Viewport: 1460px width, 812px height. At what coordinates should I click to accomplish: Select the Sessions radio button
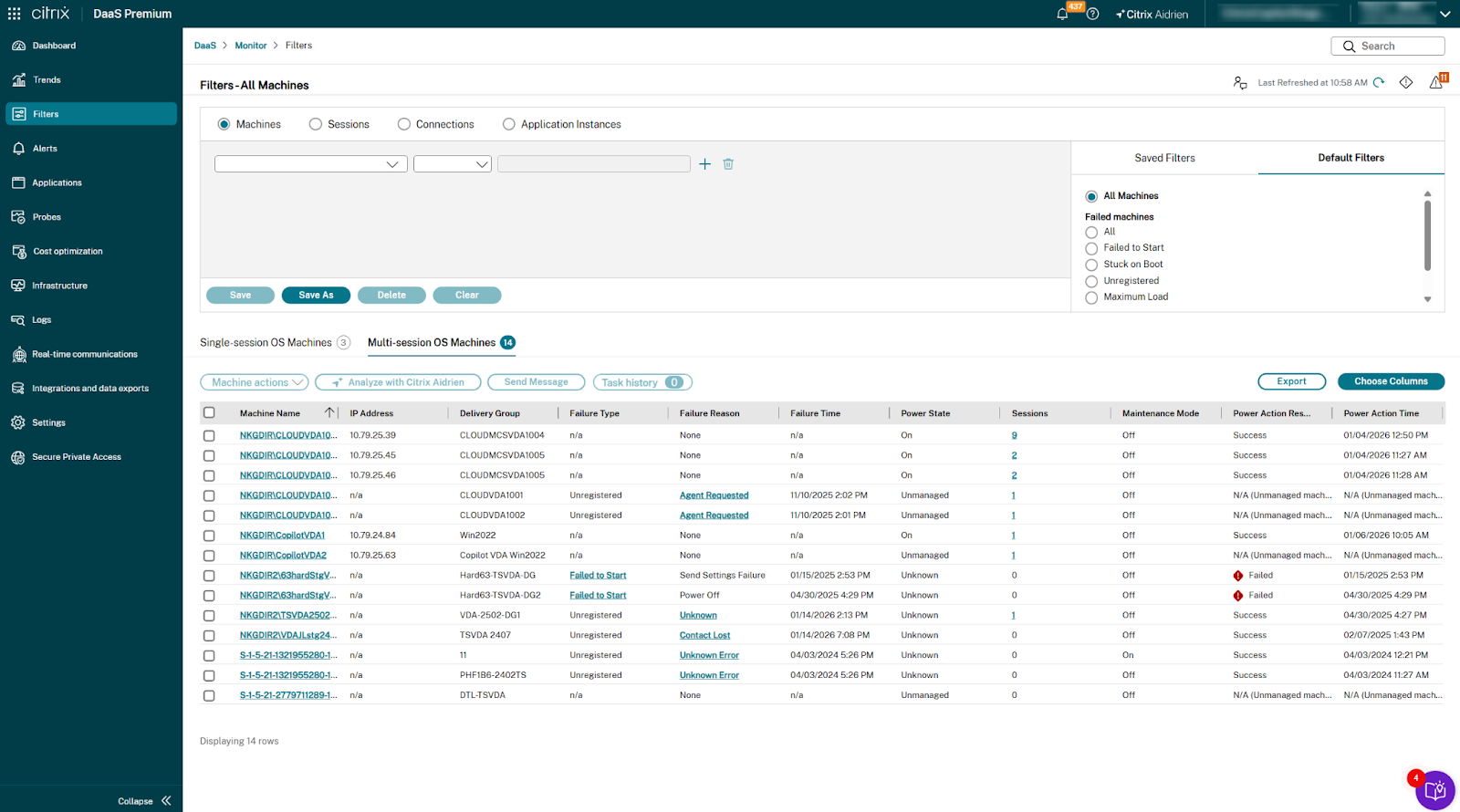point(316,125)
